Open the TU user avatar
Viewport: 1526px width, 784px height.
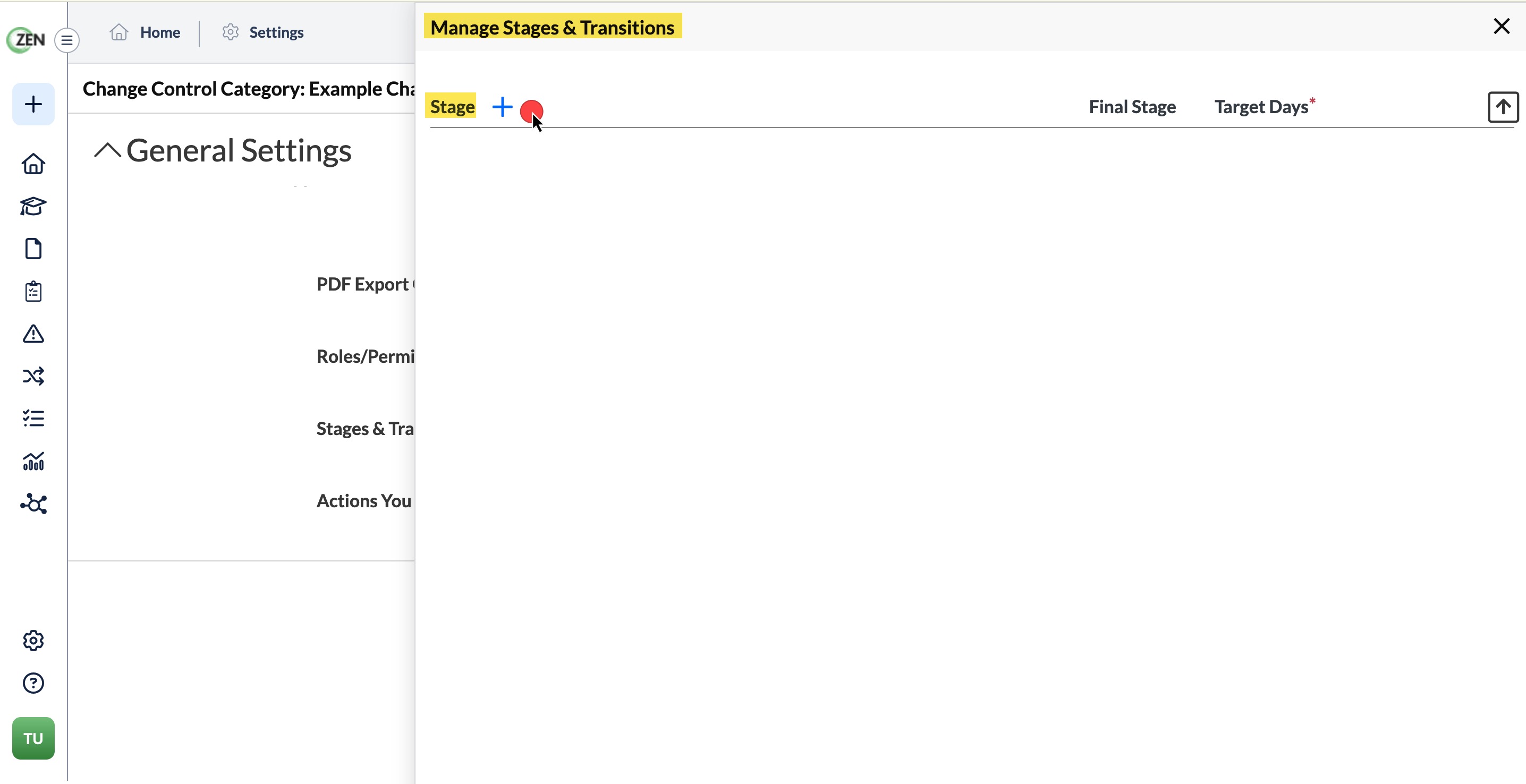(33, 738)
